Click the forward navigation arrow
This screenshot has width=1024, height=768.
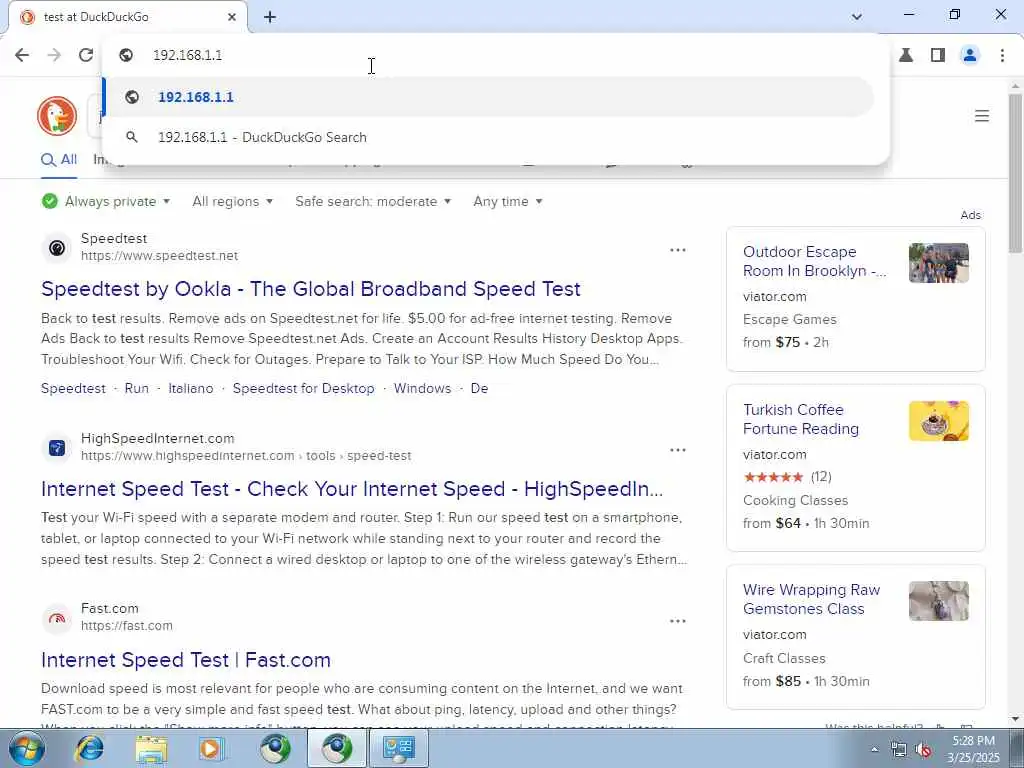coord(54,55)
